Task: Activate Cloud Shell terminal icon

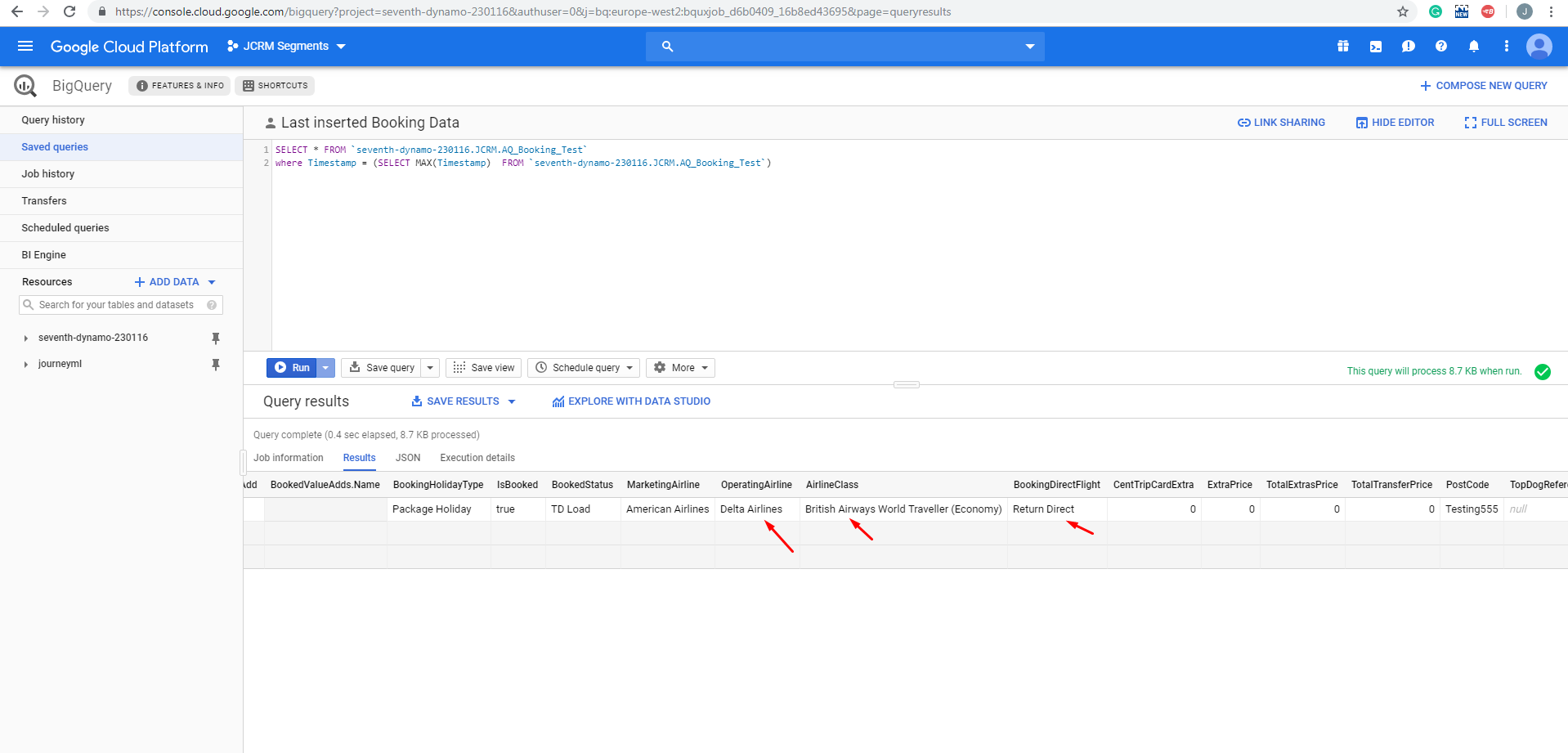Action: click(x=1376, y=47)
